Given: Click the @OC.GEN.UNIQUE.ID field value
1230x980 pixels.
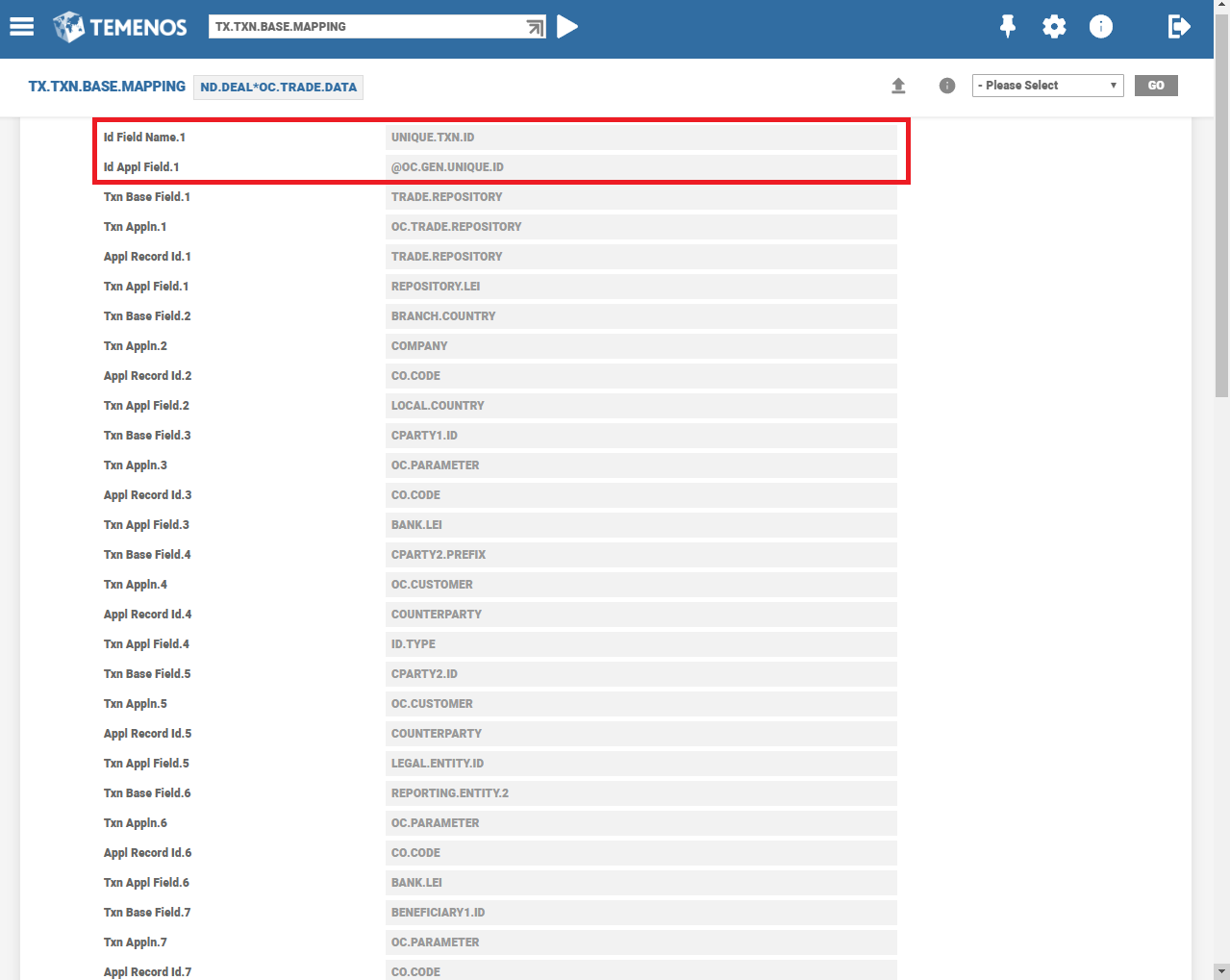Looking at the screenshot, I should click(640, 167).
